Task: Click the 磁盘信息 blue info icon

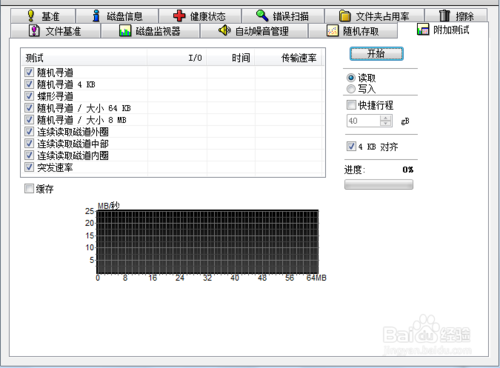Action: 96,16
